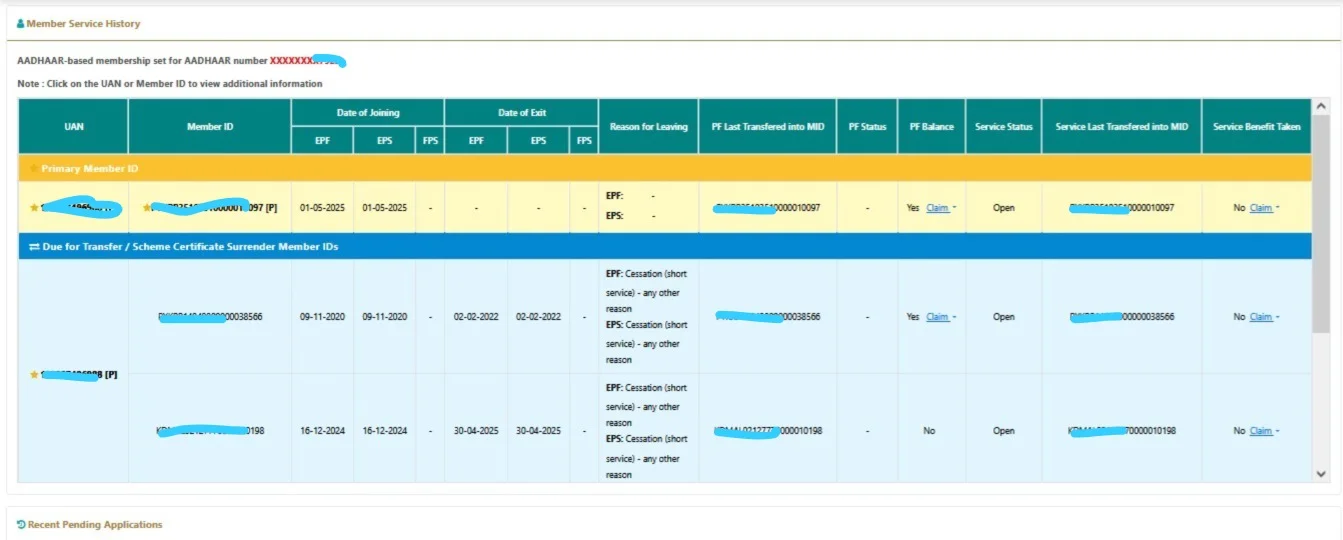
Task: Click the star icon before the primary row Member ID
Action: pos(147,208)
